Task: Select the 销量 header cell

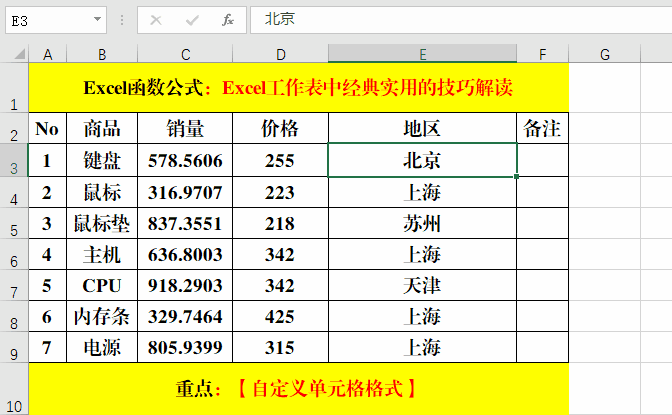Action: (x=185, y=128)
